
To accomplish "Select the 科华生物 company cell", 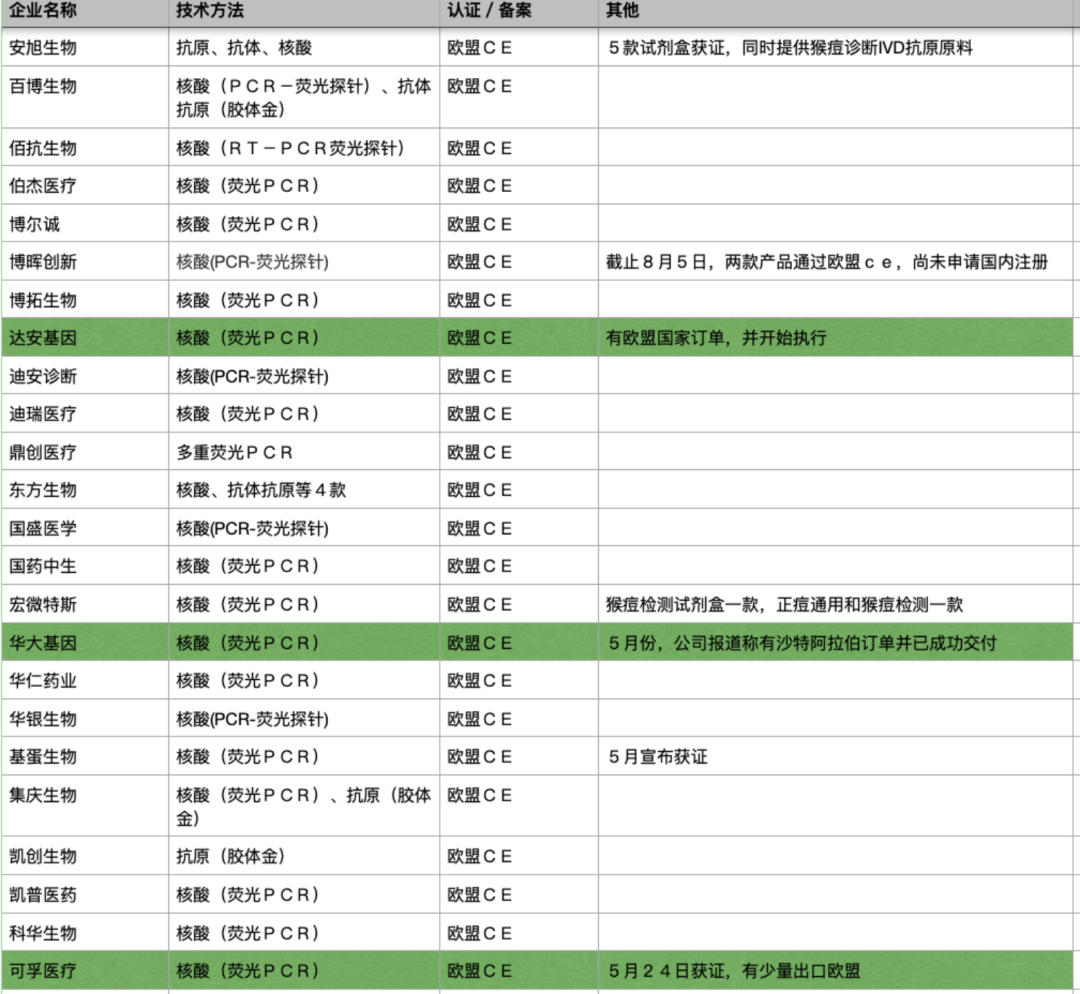I will tap(85, 933).
